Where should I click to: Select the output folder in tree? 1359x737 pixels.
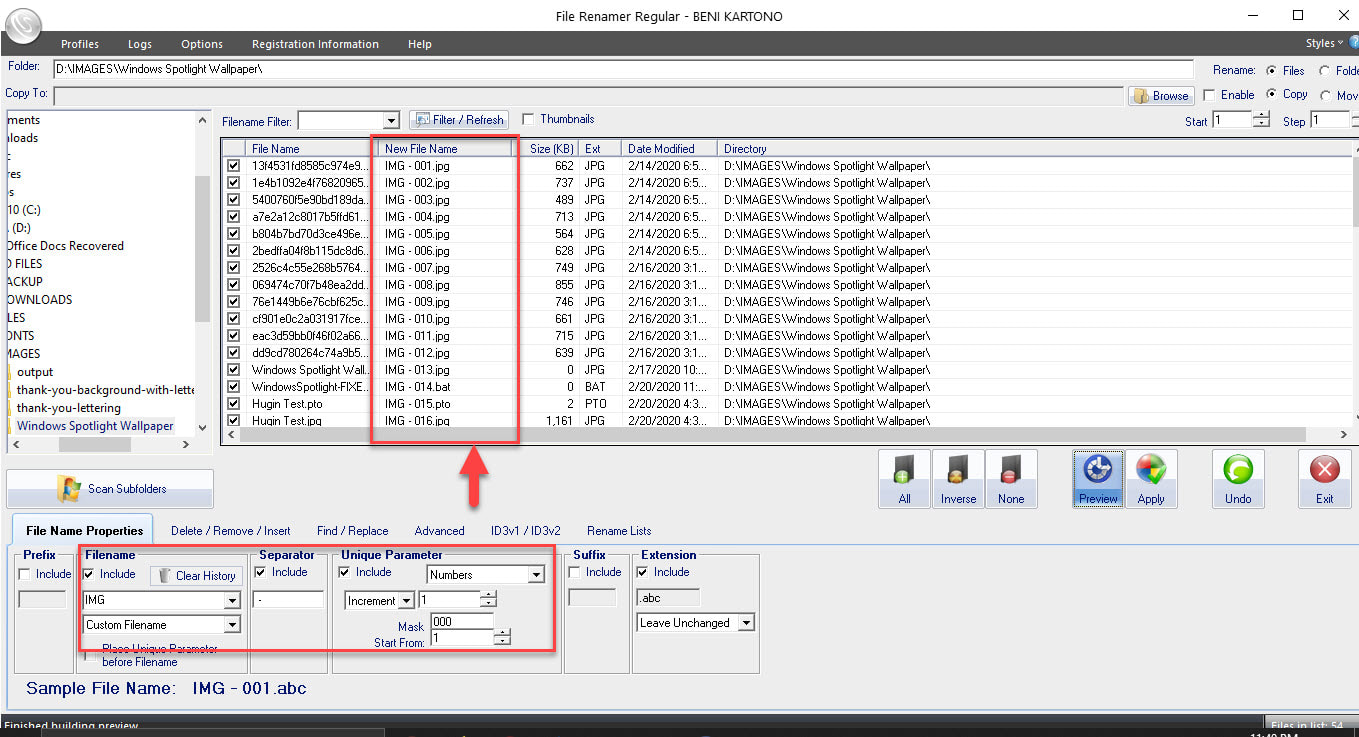(x=35, y=372)
